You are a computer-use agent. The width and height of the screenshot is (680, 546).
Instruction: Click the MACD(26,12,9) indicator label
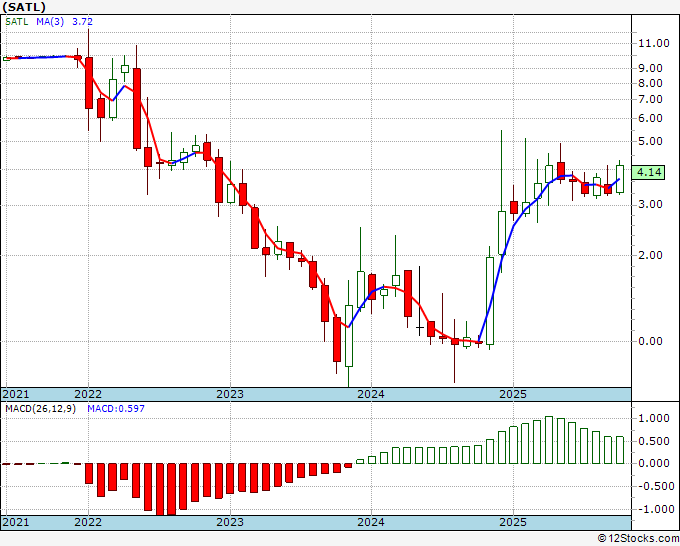41,409
